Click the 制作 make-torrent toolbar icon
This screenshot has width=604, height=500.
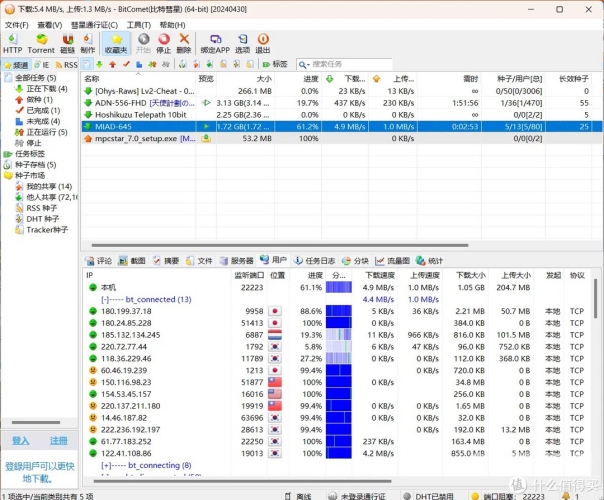[x=88, y=44]
